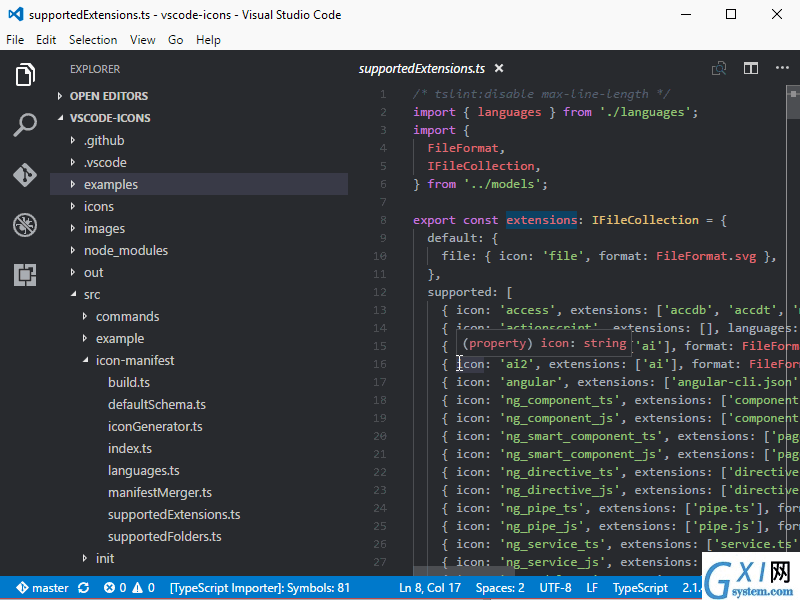Open the Go menu
800x600 pixels.
click(x=176, y=40)
